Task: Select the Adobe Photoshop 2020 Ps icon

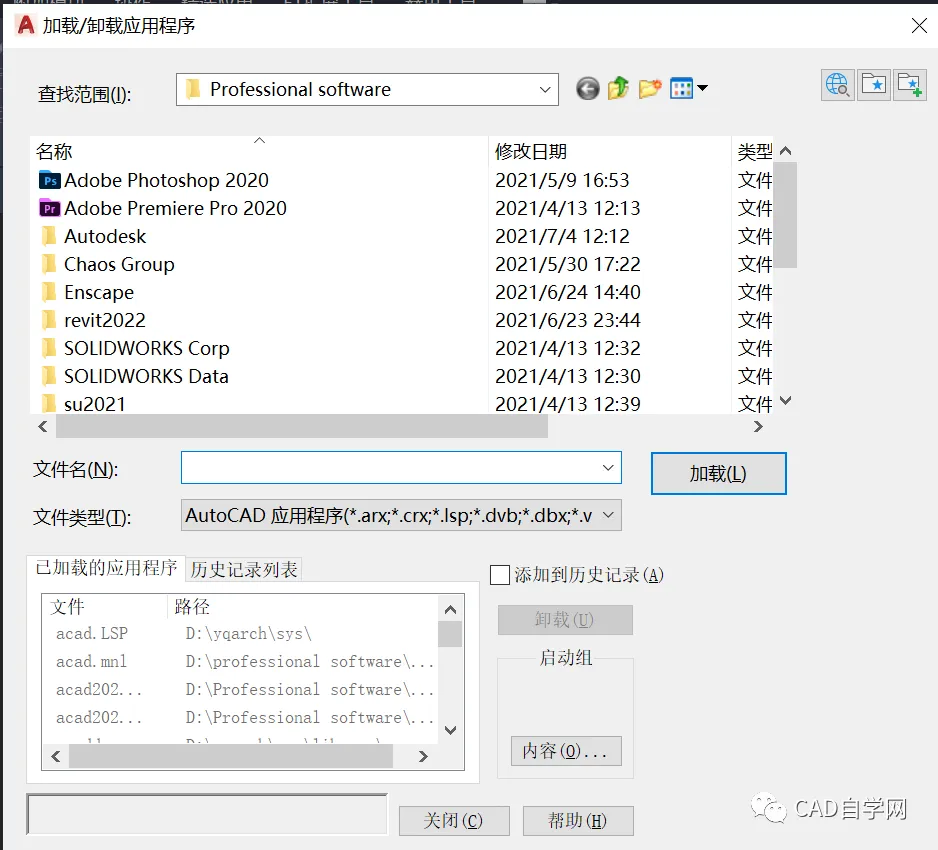Action: (50, 181)
